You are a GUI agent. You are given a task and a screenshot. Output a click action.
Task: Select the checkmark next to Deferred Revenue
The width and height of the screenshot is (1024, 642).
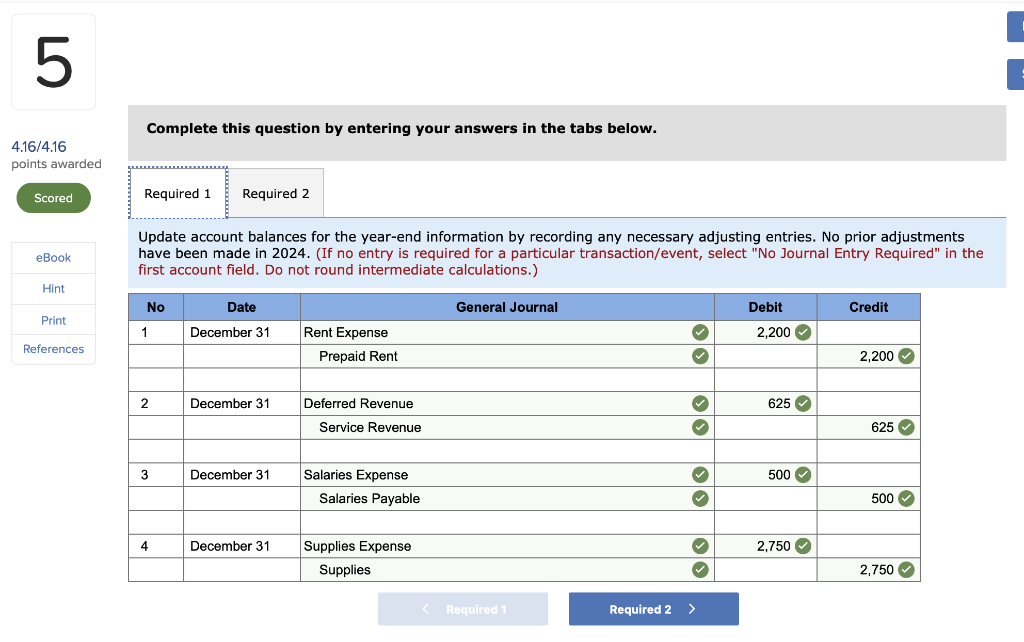coord(700,403)
